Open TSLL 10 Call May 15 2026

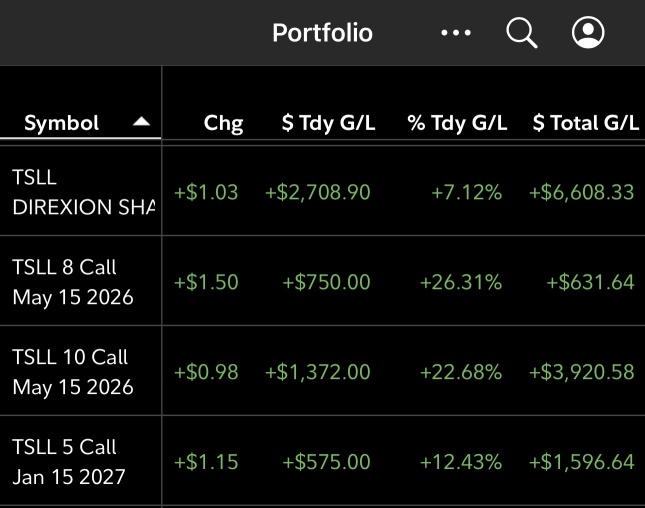pos(81,372)
